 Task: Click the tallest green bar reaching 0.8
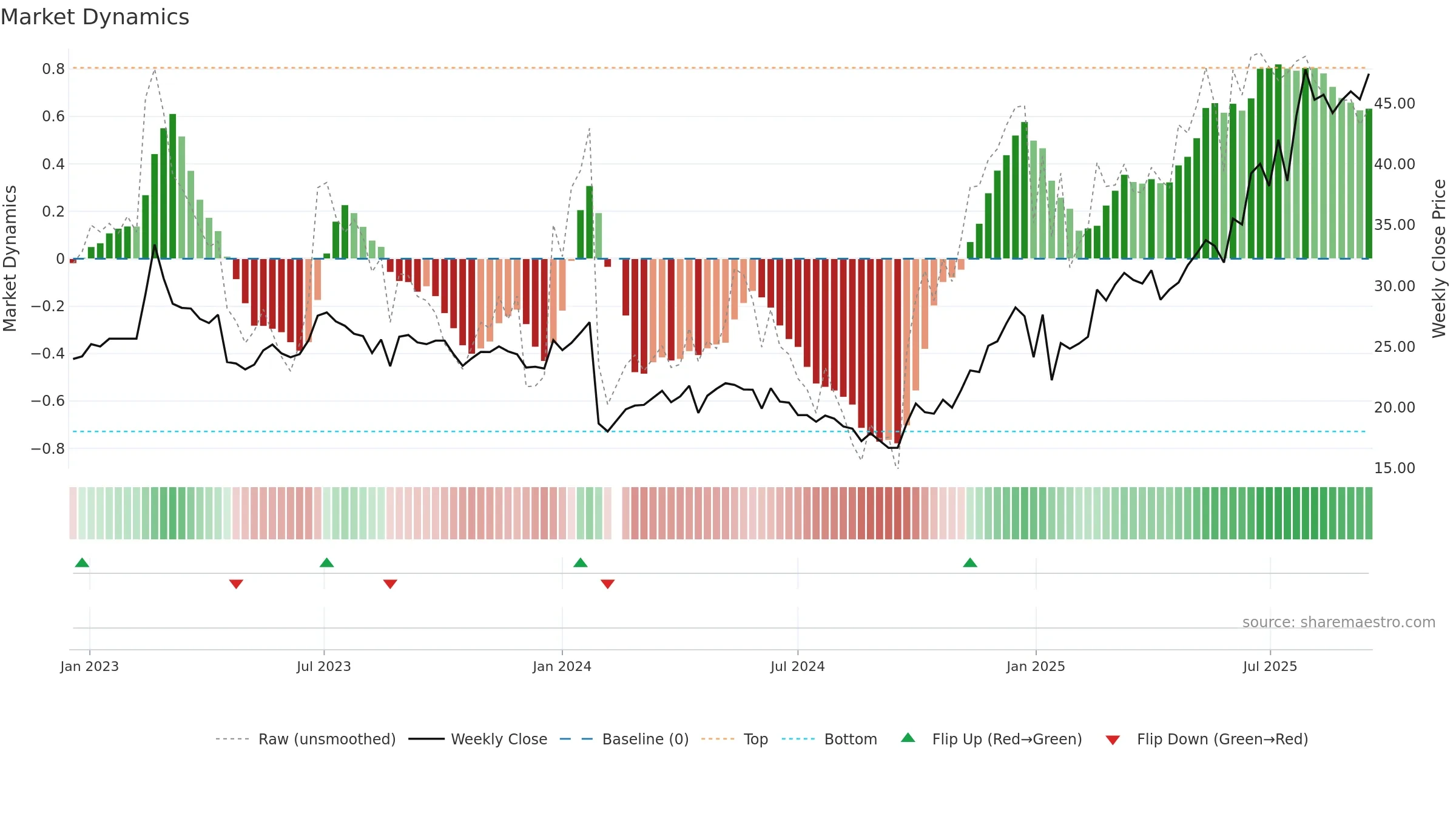1278,161
